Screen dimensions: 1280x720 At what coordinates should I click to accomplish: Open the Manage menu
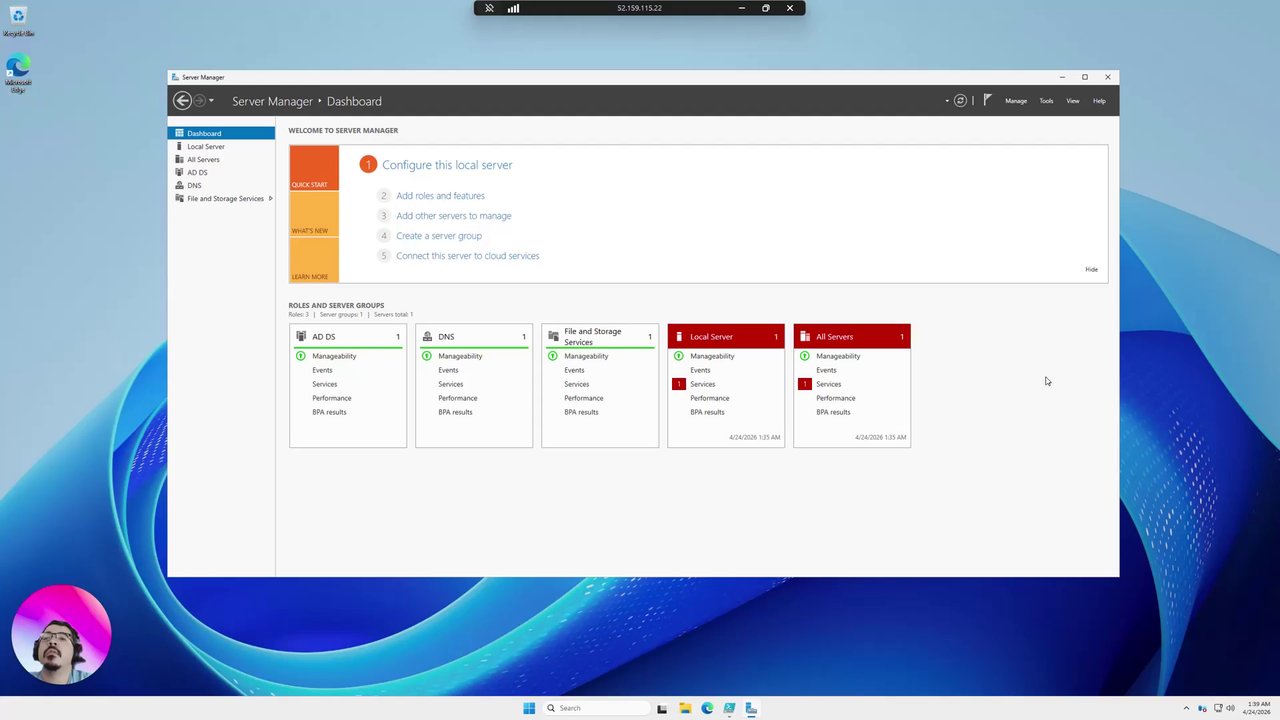[1016, 101]
